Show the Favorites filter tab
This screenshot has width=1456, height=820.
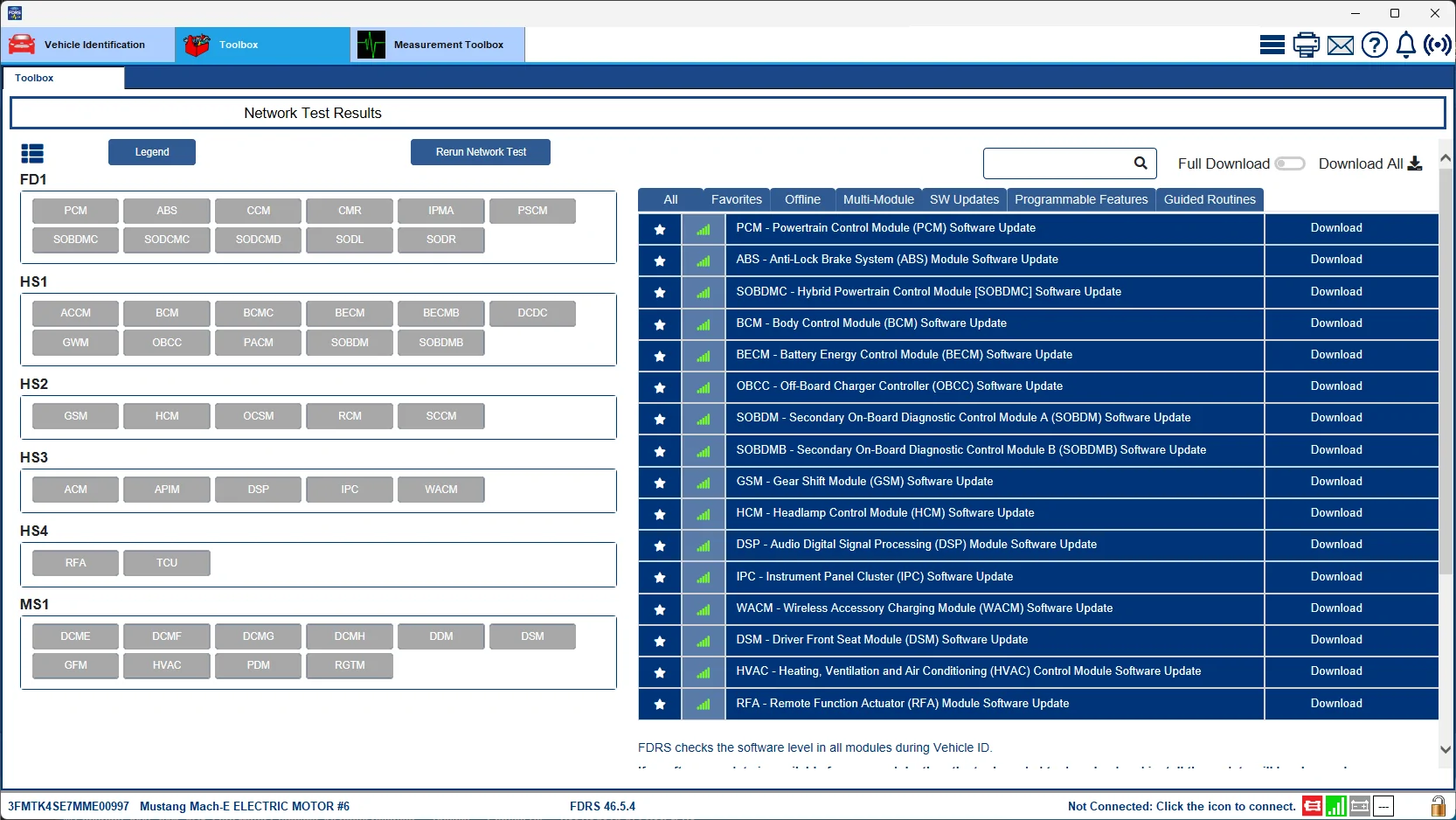point(737,199)
